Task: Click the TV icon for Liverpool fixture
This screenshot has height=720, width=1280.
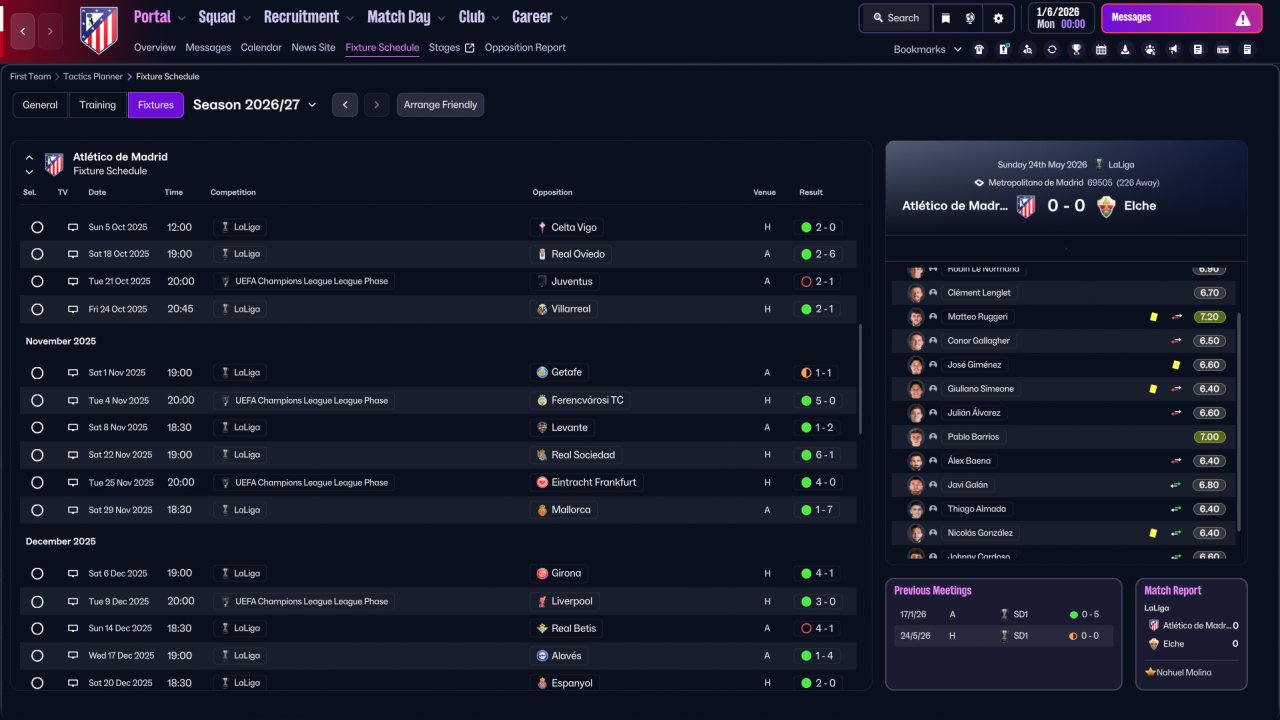Action: pyautogui.click(x=72, y=601)
